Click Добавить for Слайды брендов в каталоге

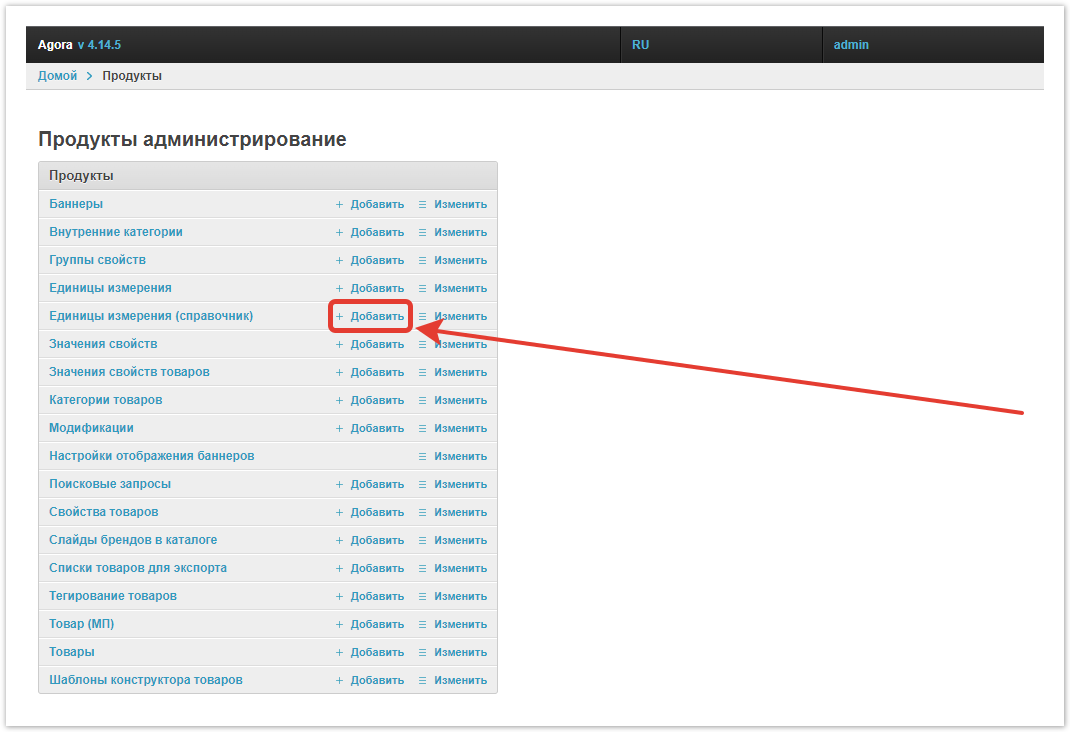[x=376, y=540]
